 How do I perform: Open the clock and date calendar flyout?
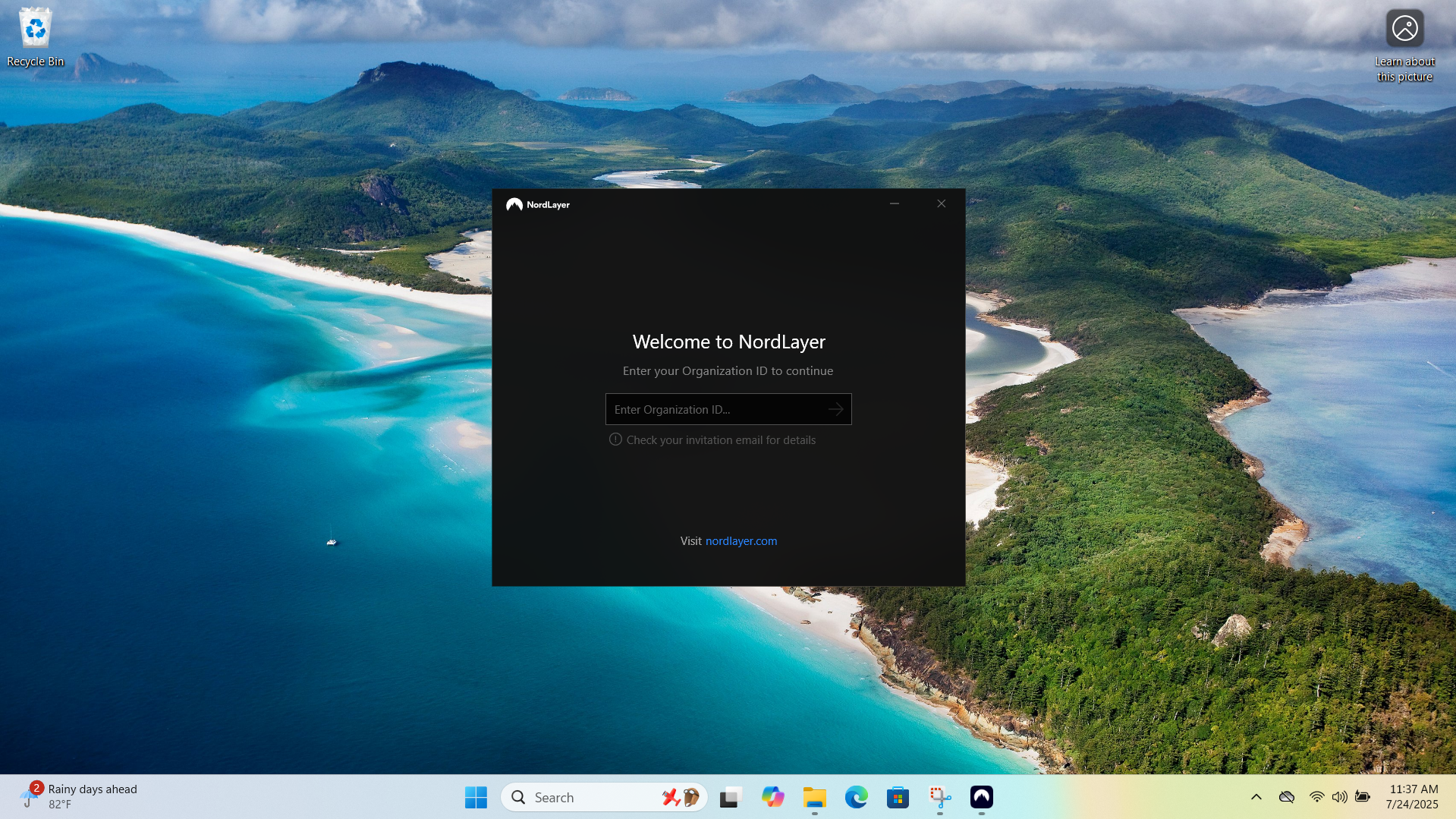[1412, 796]
